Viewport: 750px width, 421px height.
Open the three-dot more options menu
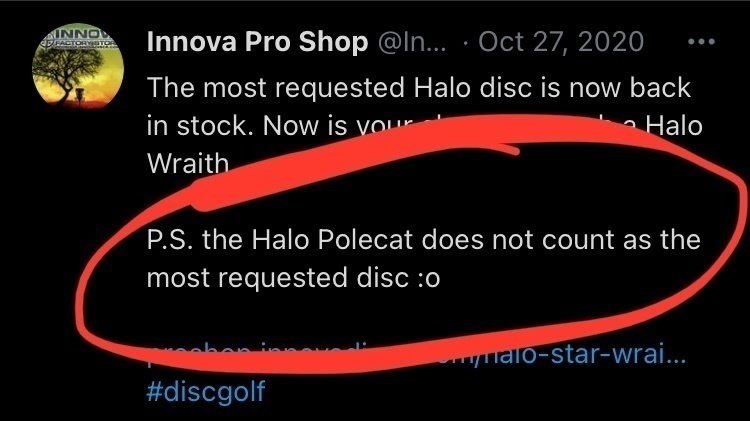click(x=703, y=43)
